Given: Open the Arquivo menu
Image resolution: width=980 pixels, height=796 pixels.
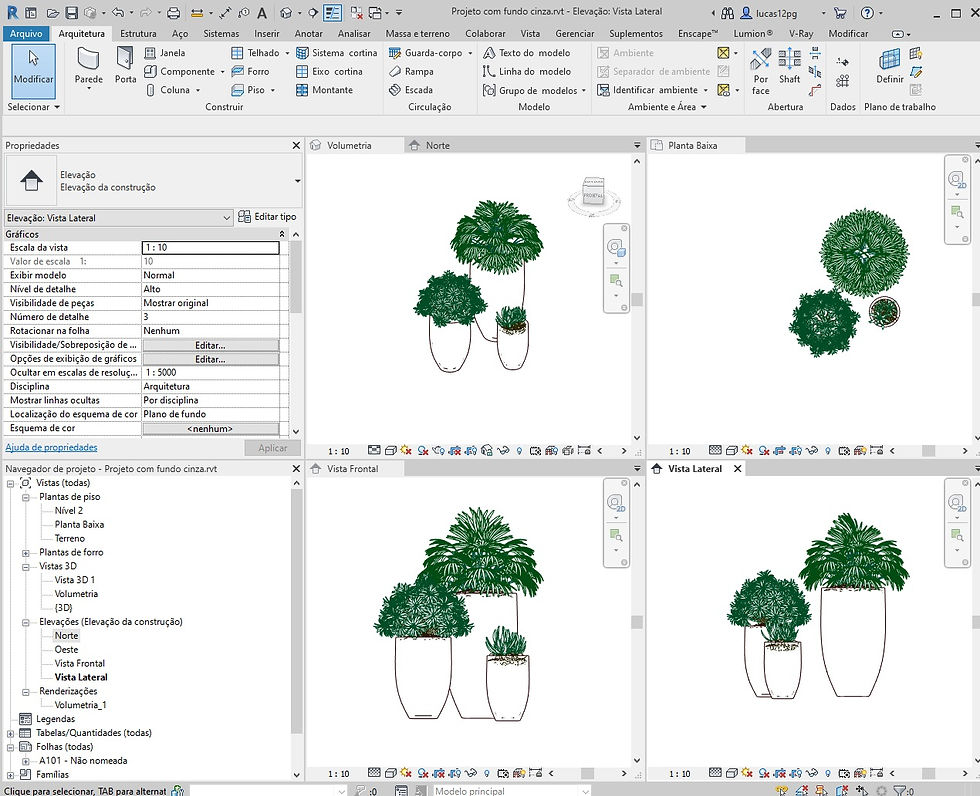Looking at the screenshot, I should pyautogui.click(x=26, y=33).
